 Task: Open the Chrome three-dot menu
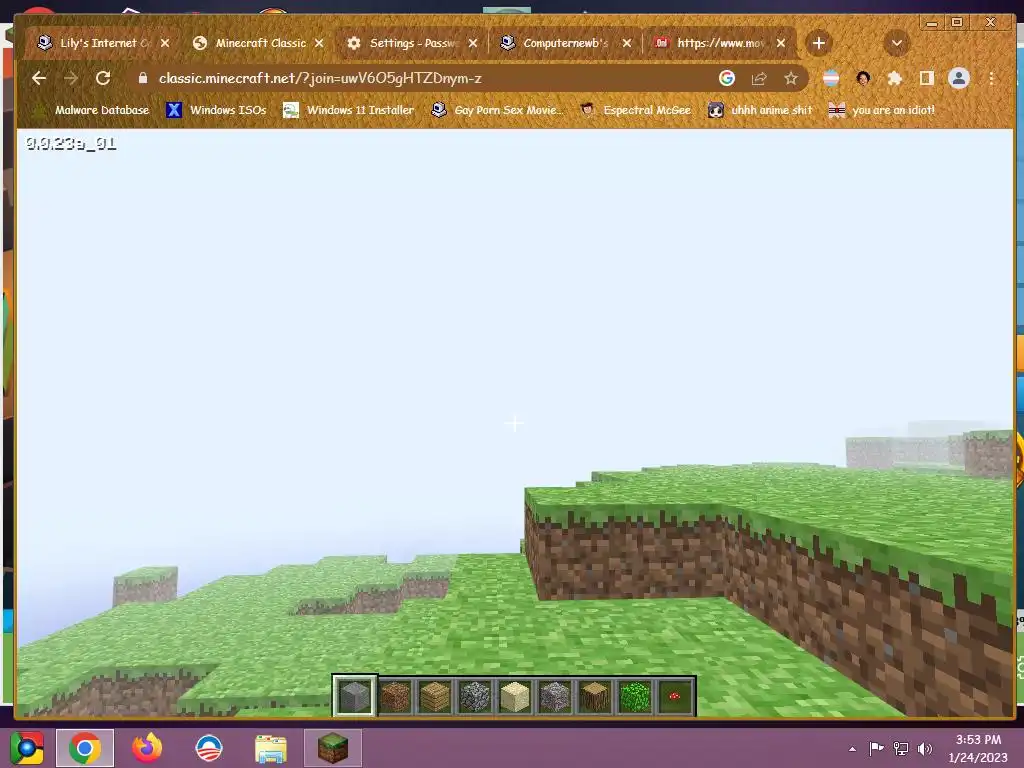[991, 78]
